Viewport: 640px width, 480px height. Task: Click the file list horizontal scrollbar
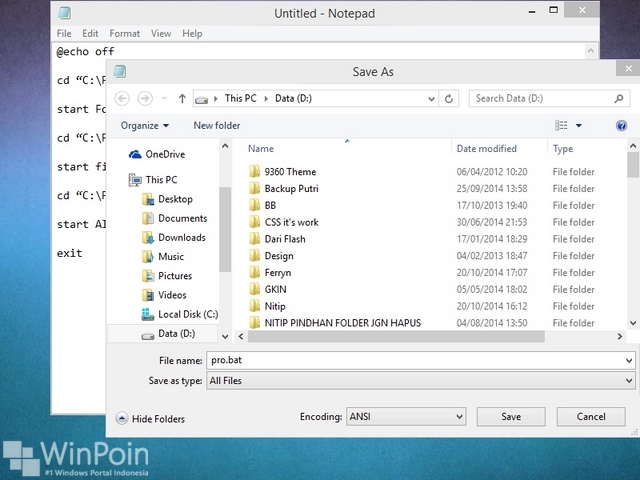[396, 336]
